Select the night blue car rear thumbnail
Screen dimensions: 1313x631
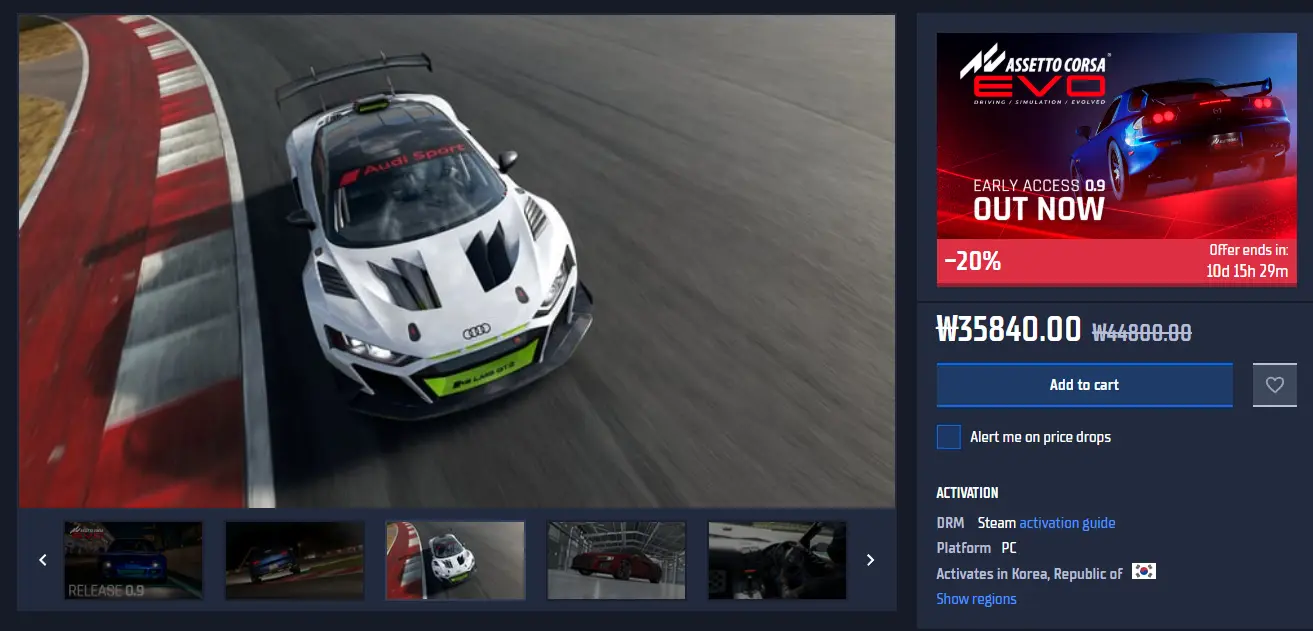(295, 560)
